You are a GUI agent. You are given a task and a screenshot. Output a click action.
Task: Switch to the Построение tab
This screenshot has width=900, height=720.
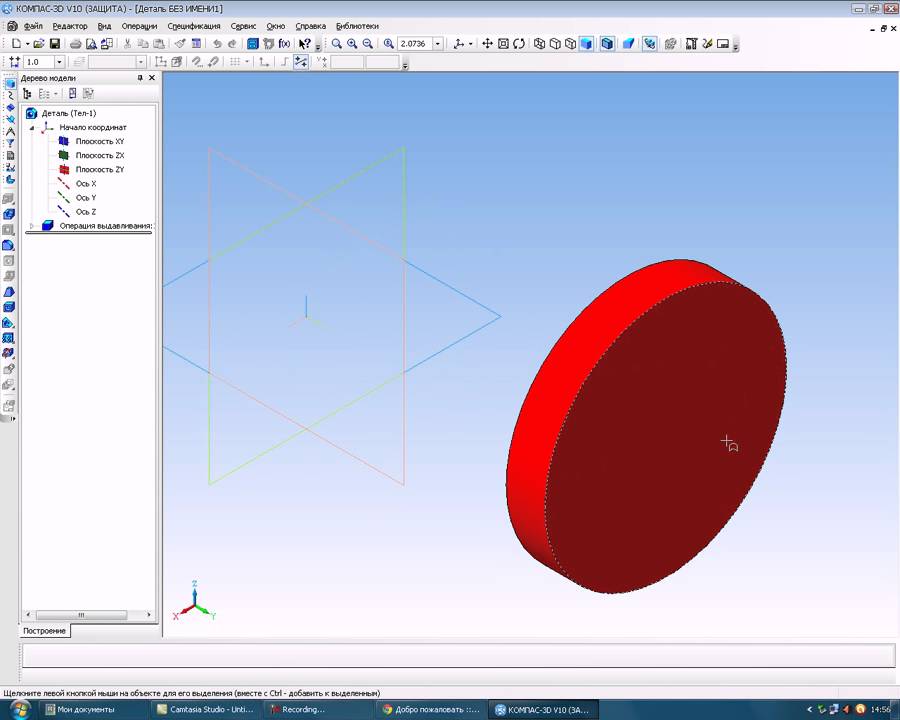[45, 631]
